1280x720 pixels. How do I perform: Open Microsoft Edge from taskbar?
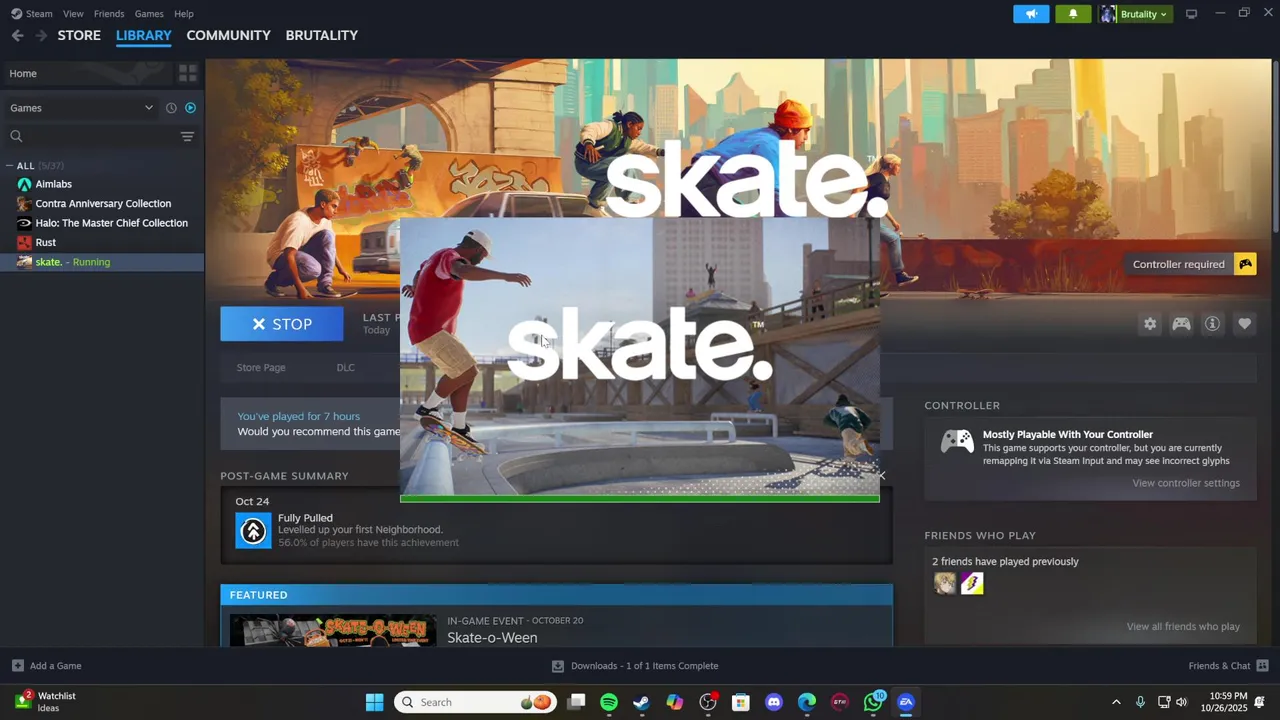pyautogui.click(x=806, y=702)
